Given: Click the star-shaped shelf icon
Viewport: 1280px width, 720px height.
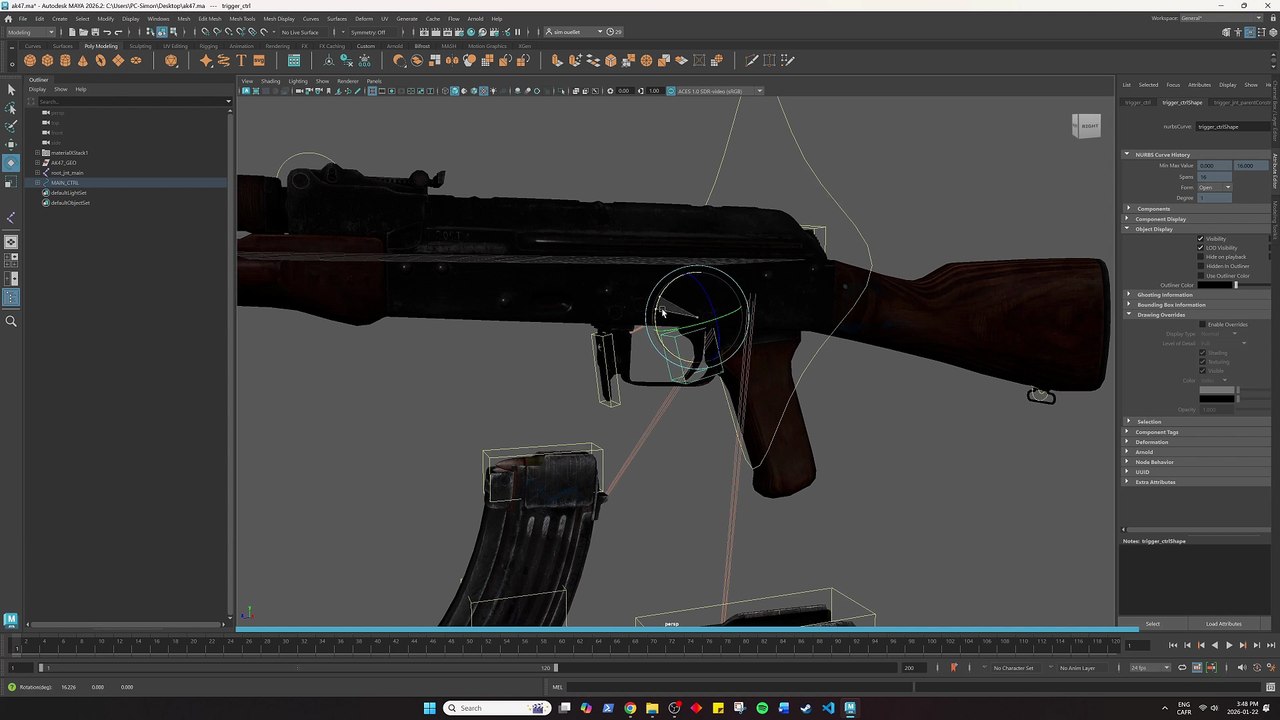Looking at the screenshot, I should pyautogui.click(x=206, y=61).
